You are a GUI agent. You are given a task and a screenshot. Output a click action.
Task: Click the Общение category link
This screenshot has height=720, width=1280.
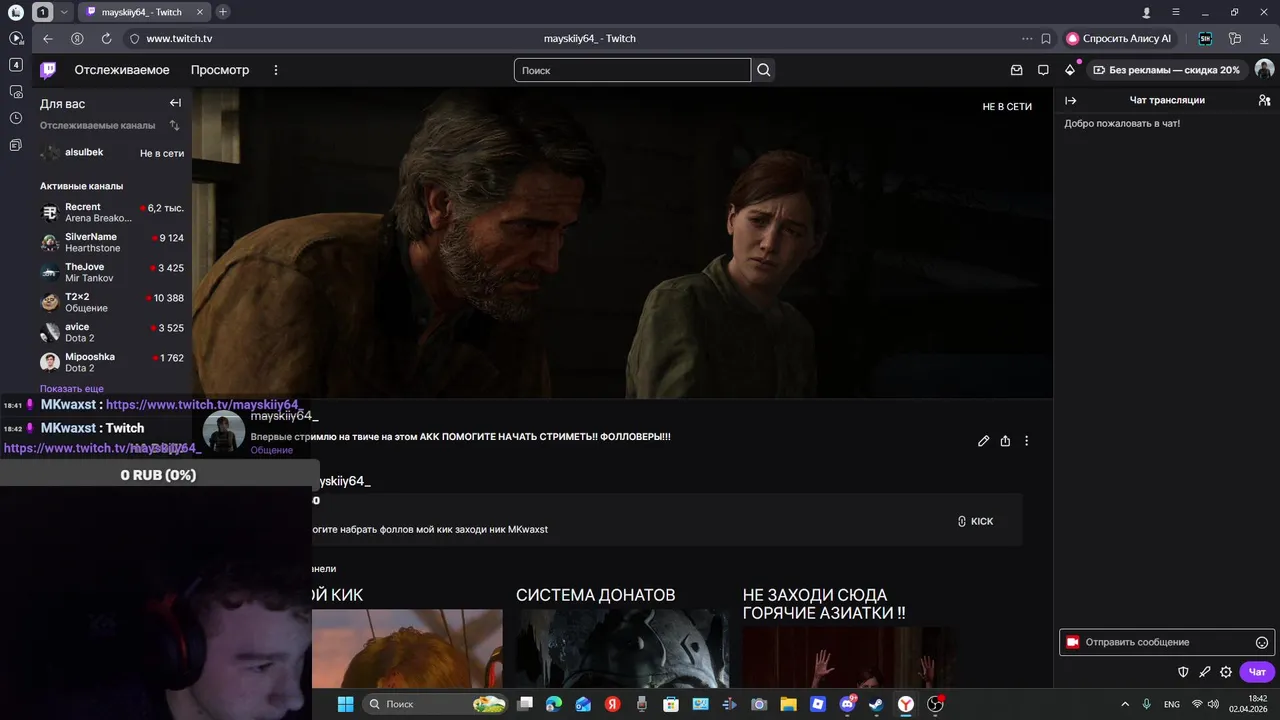[272, 450]
